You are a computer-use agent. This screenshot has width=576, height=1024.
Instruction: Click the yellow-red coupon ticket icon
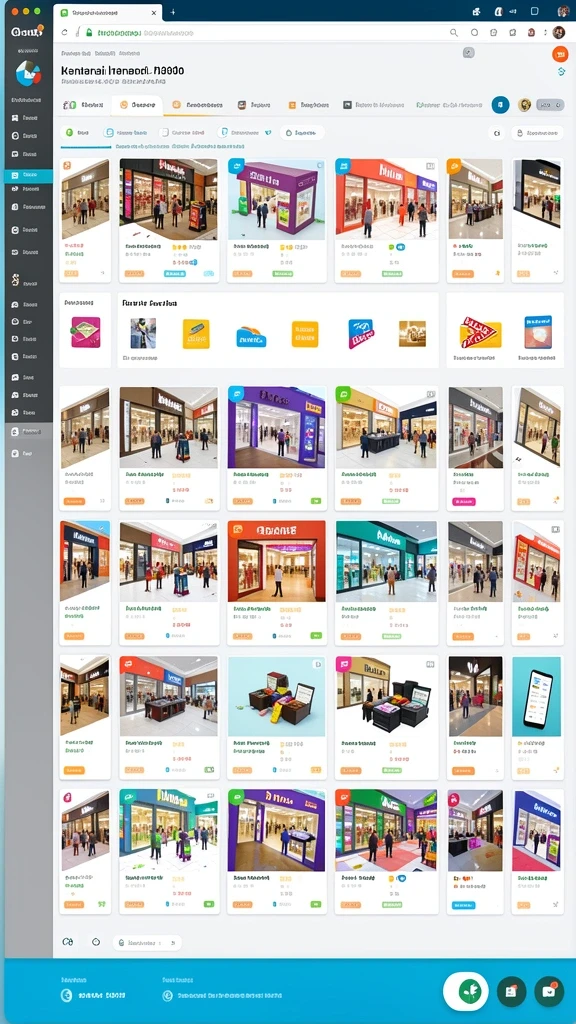pos(481,332)
